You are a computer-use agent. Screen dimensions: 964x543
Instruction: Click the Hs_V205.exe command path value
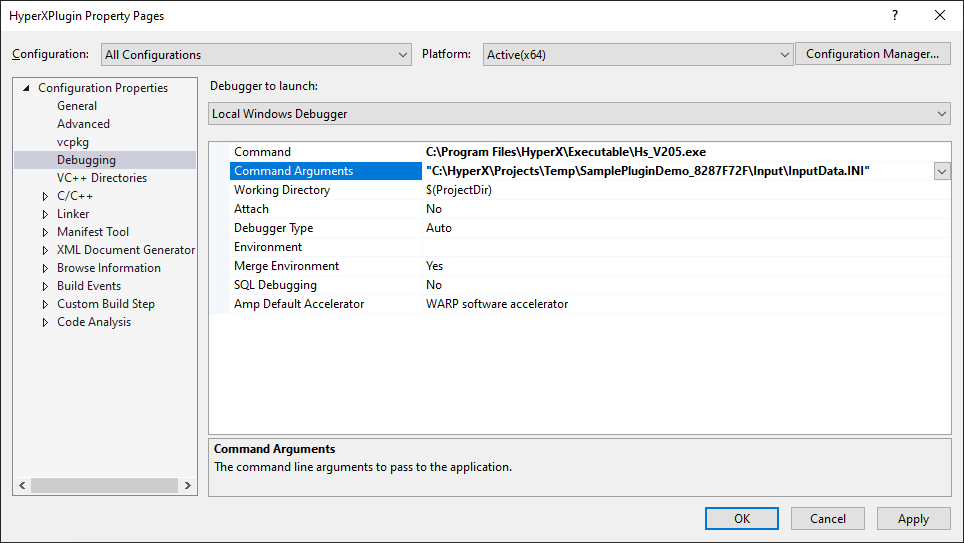pyautogui.click(x=566, y=152)
